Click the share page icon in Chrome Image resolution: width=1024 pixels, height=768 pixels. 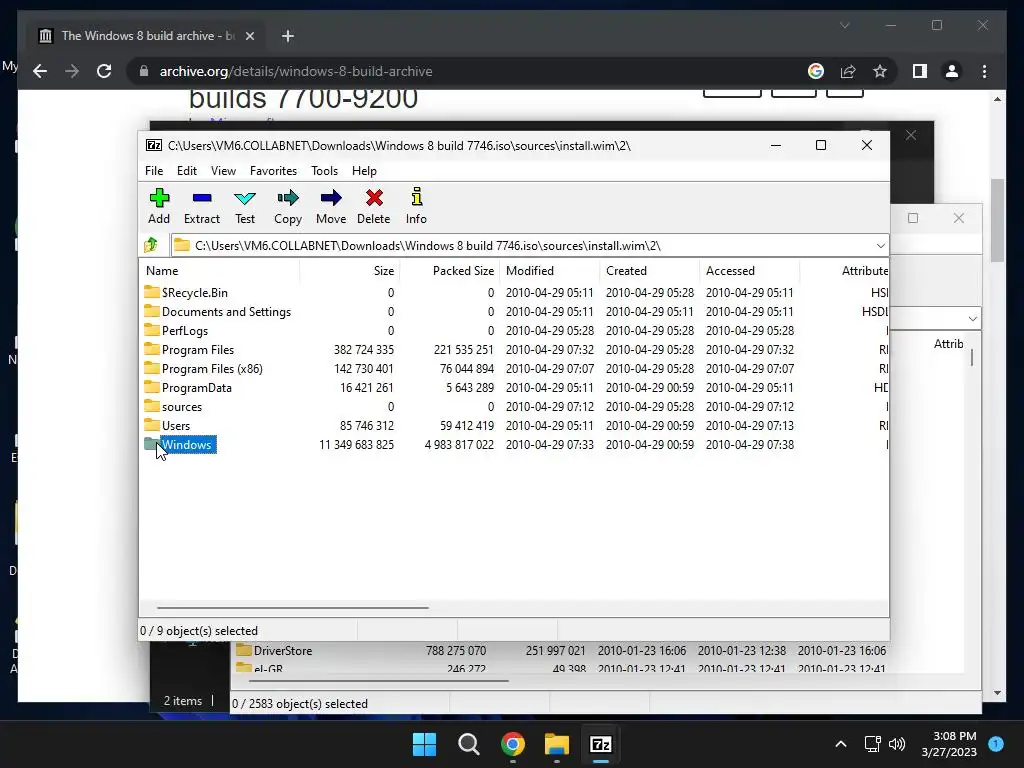848,71
